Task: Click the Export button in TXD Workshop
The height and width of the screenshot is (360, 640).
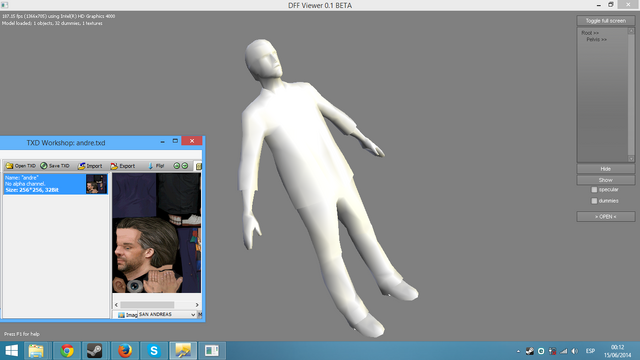Action: pos(123,166)
